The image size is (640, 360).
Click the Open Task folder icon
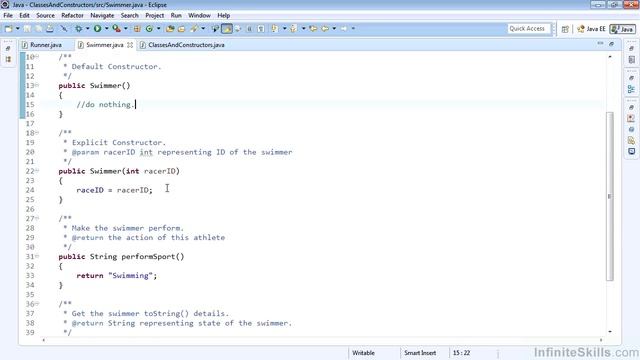click(182, 29)
